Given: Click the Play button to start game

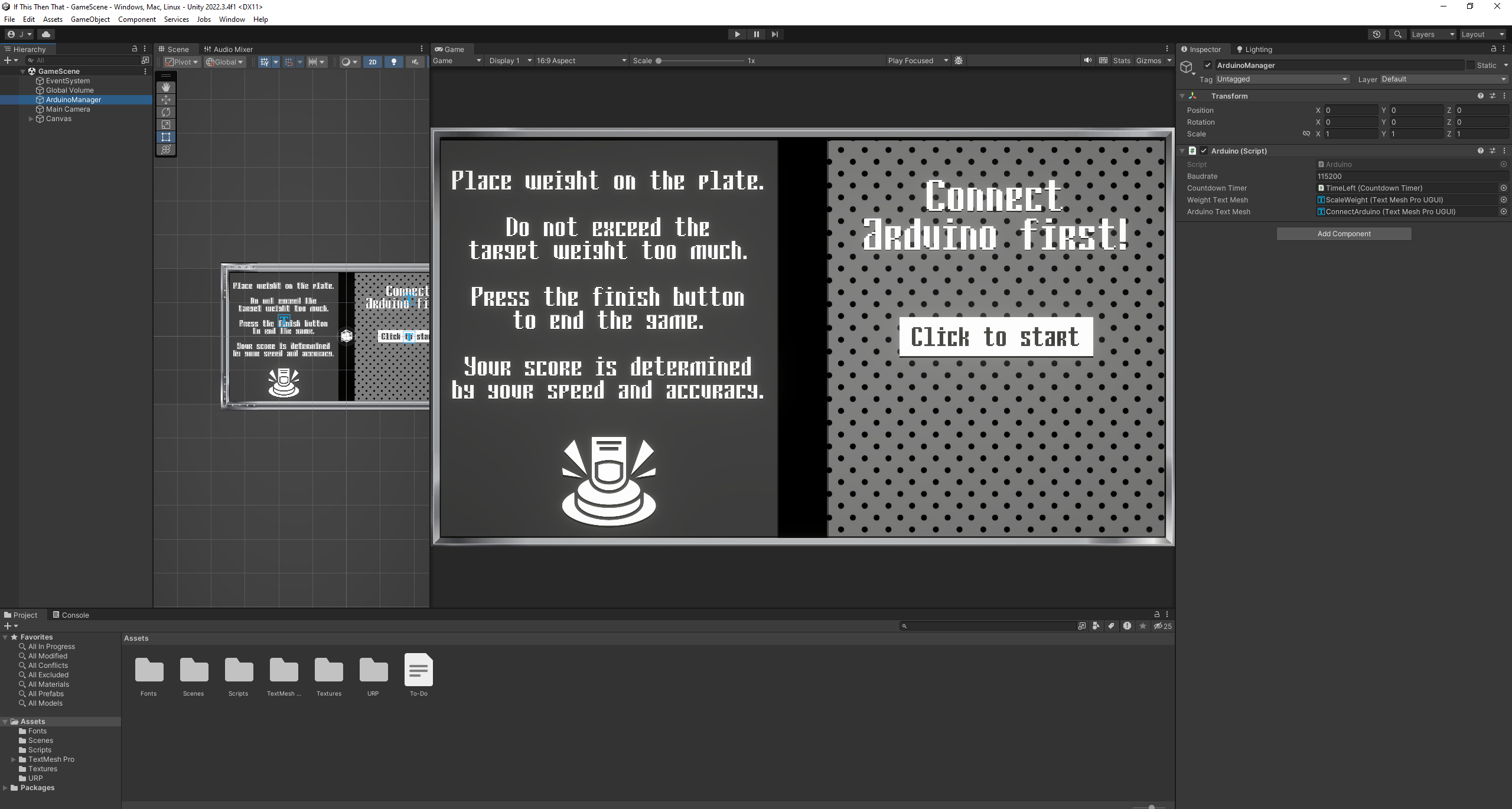Looking at the screenshot, I should click(x=738, y=34).
